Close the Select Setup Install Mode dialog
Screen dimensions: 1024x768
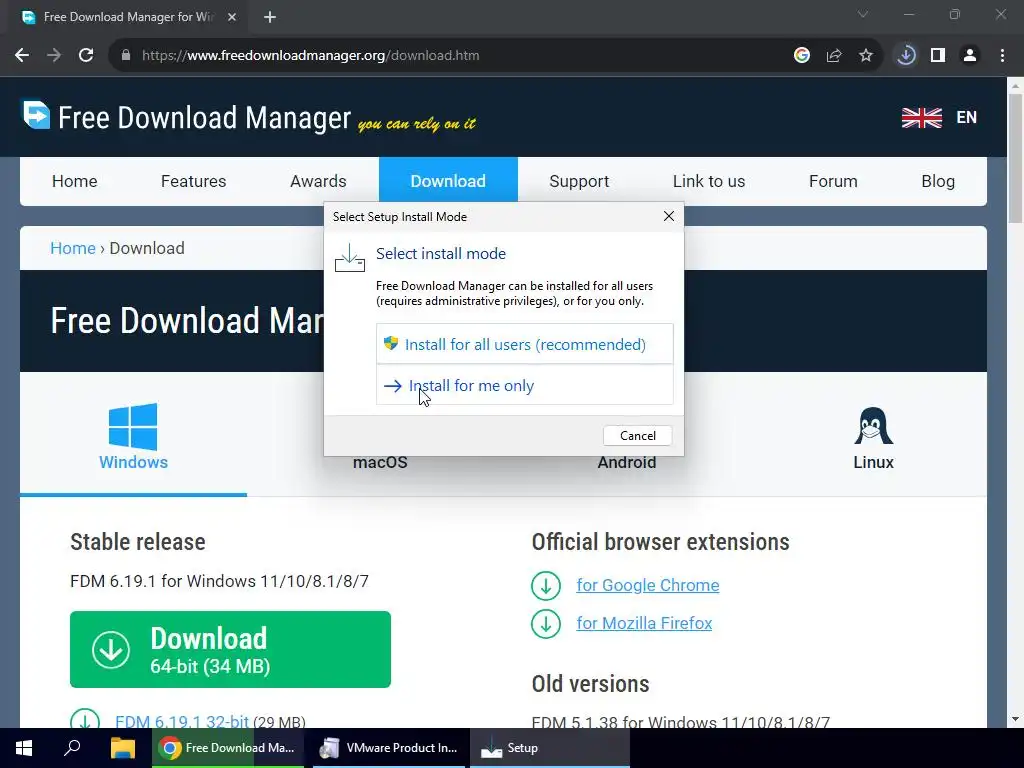point(669,216)
